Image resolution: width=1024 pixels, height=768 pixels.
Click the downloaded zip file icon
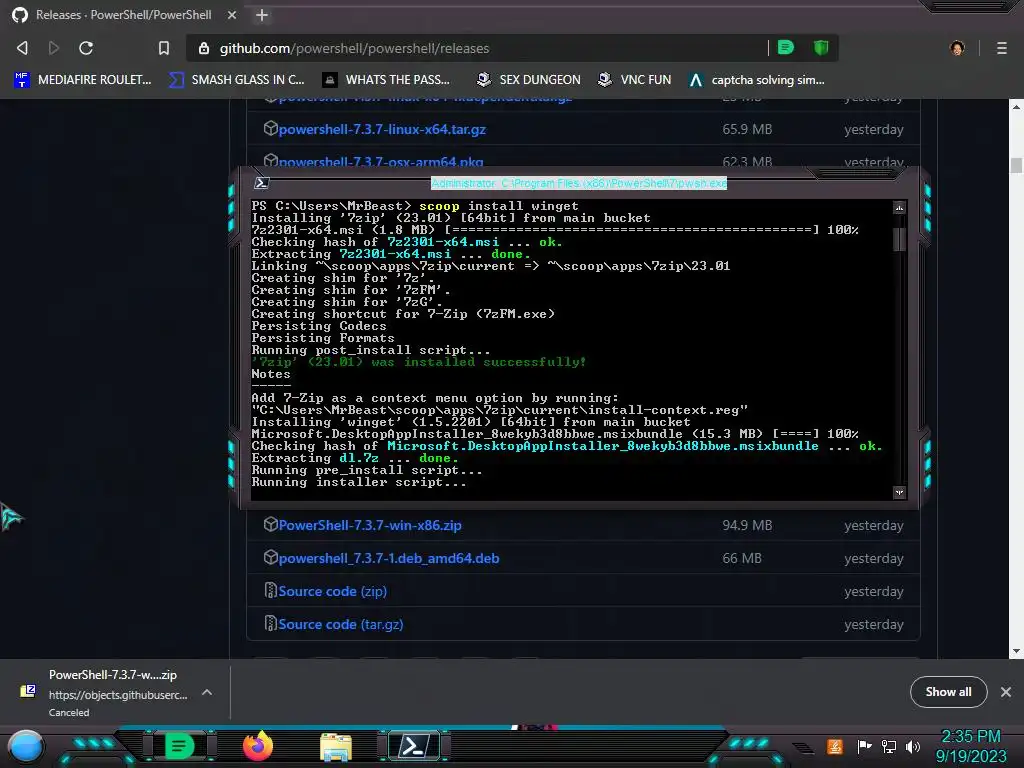pyautogui.click(x=27, y=691)
